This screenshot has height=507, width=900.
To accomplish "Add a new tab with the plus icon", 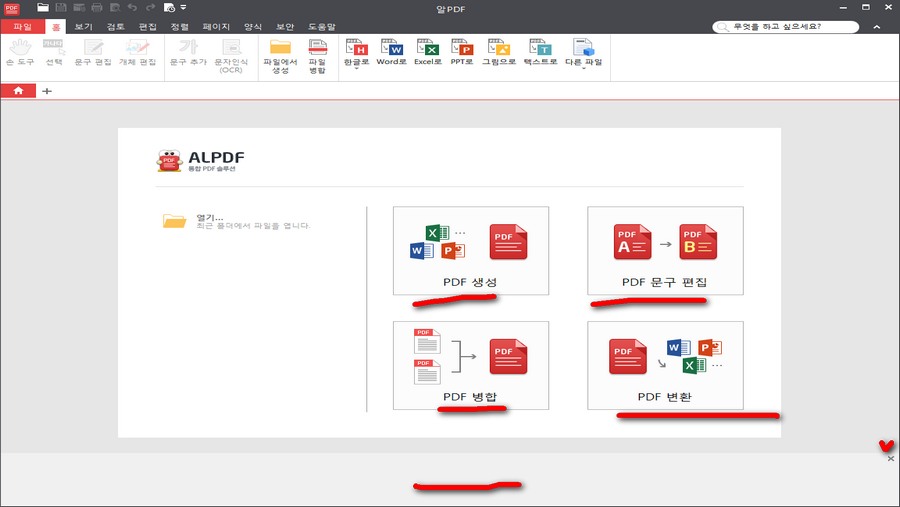I will (47, 91).
